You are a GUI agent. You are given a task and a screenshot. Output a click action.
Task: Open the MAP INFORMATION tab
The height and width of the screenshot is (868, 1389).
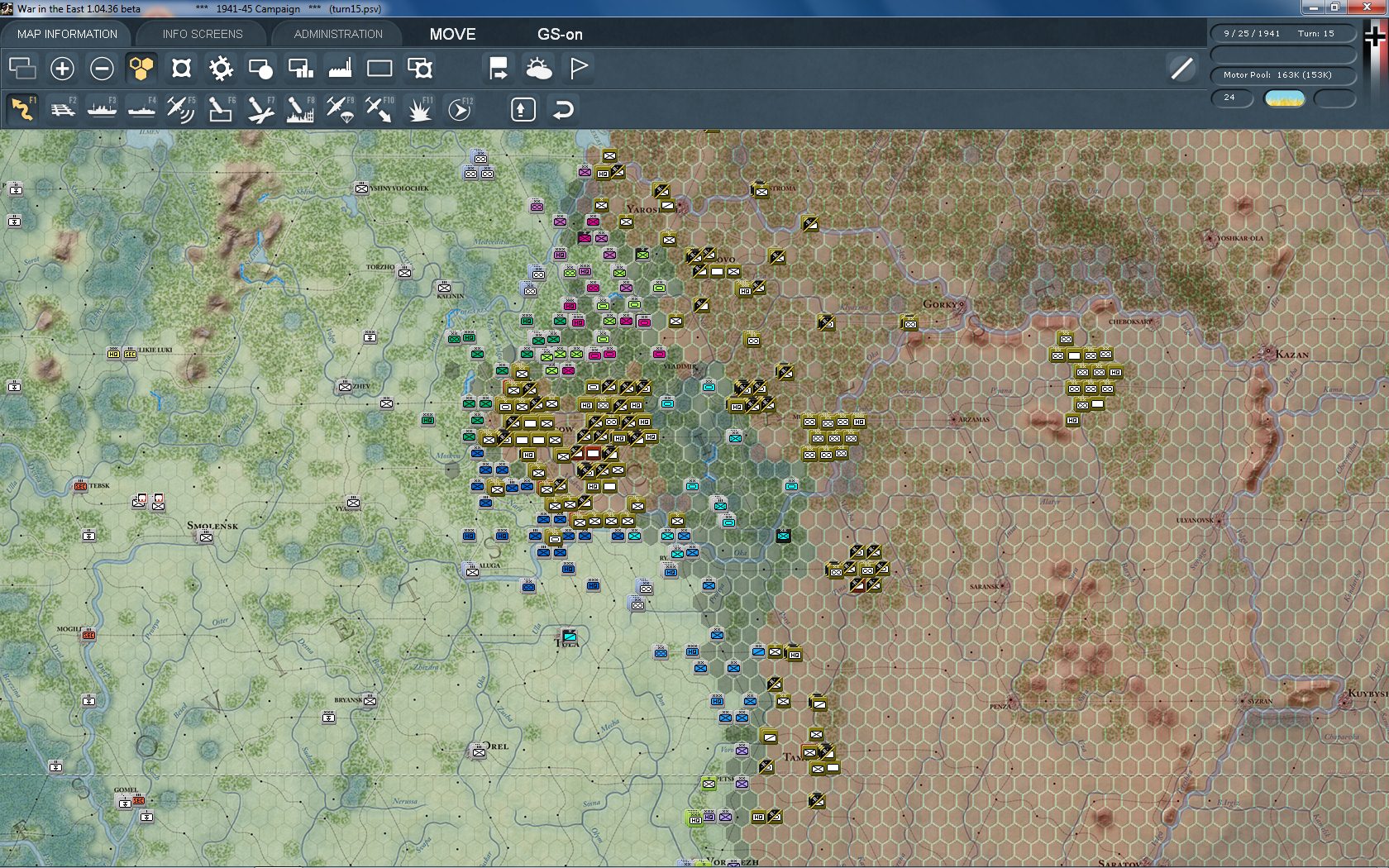point(67,34)
